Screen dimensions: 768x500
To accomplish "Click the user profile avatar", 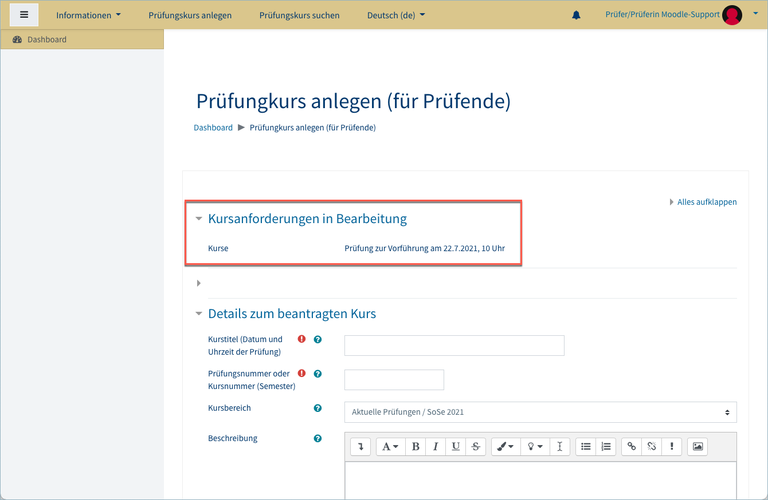I will point(732,15).
